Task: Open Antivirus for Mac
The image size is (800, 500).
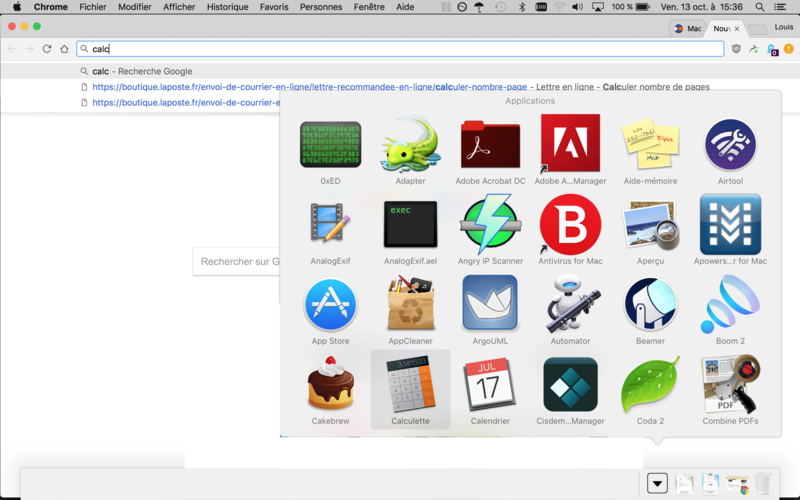Action: (570, 224)
